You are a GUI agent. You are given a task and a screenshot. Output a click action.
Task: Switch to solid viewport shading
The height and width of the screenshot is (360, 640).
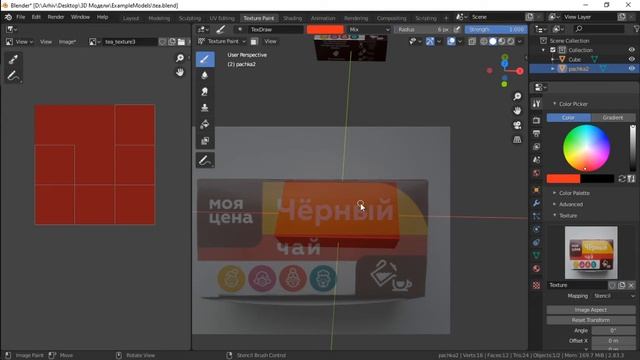pos(493,41)
